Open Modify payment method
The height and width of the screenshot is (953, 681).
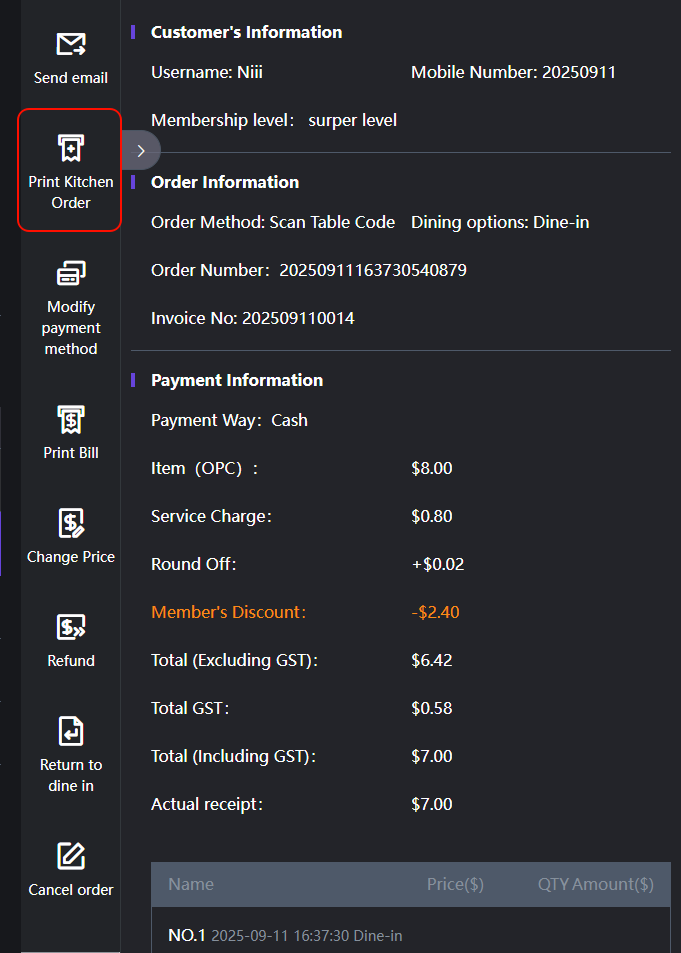coord(70,273)
